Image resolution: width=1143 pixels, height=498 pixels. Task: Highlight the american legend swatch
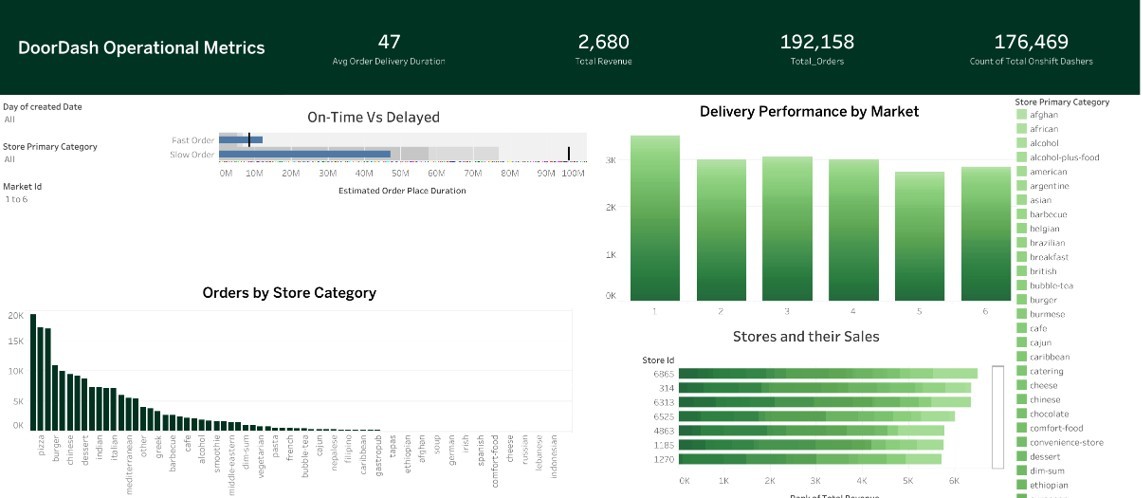tap(1021, 172)
